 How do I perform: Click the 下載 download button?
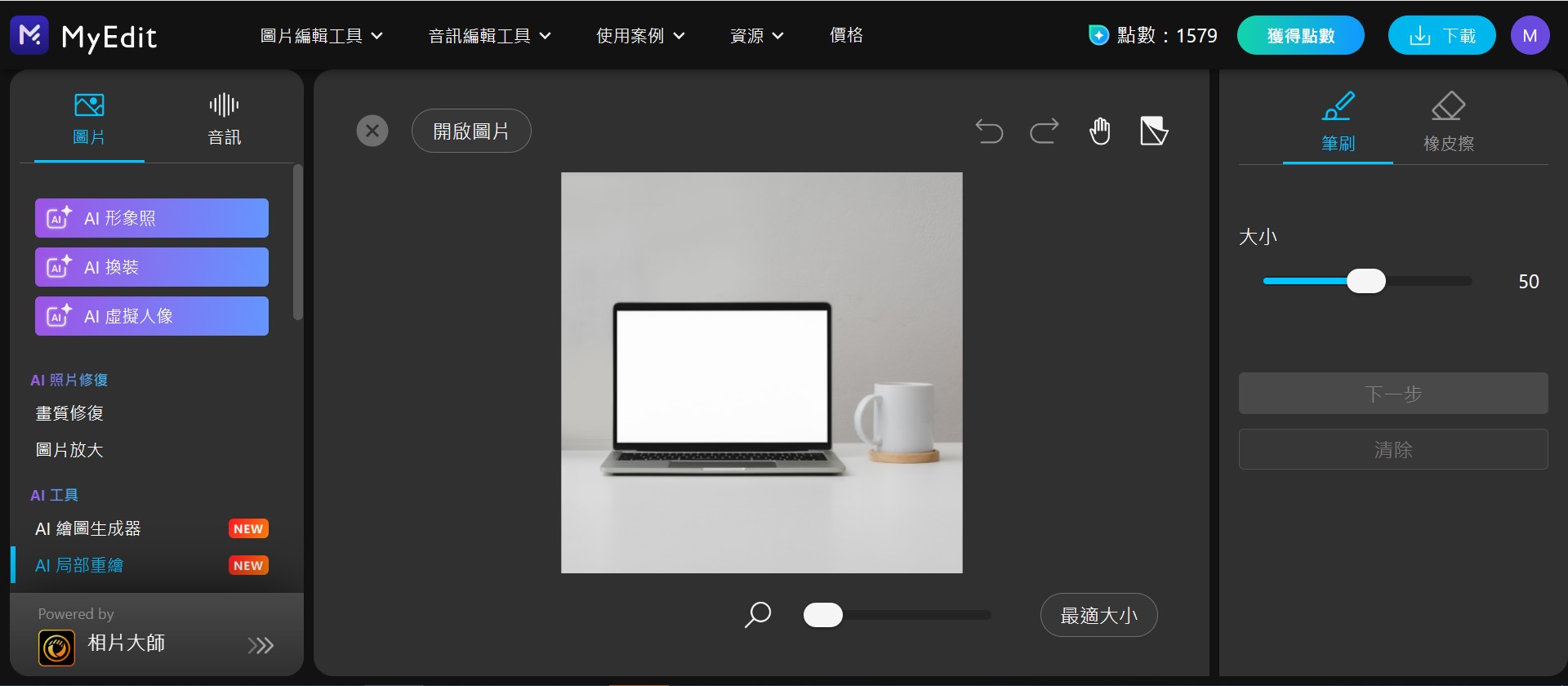point(1442,36)
